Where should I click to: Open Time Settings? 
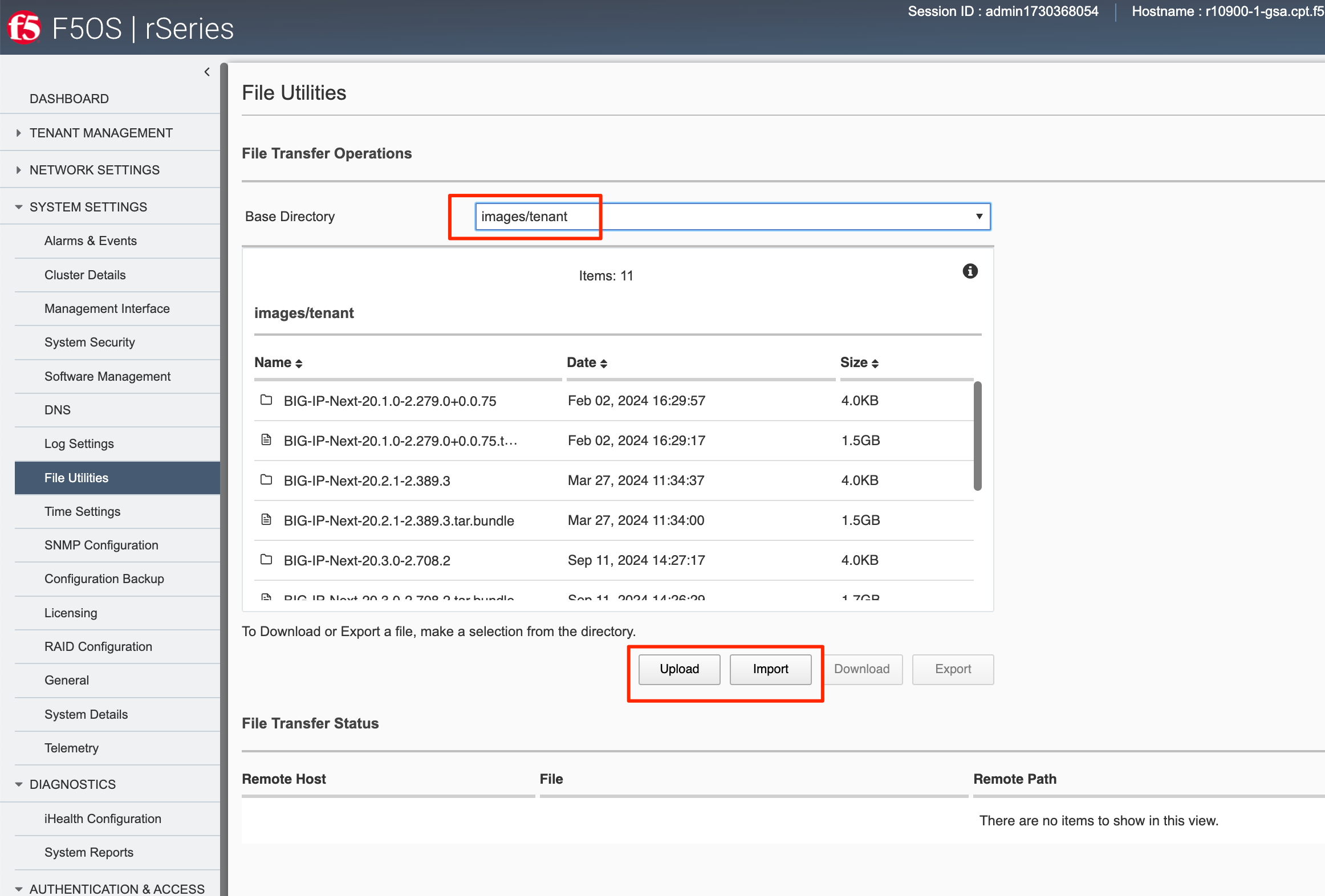pyautogui.click(x=83, y=511)
